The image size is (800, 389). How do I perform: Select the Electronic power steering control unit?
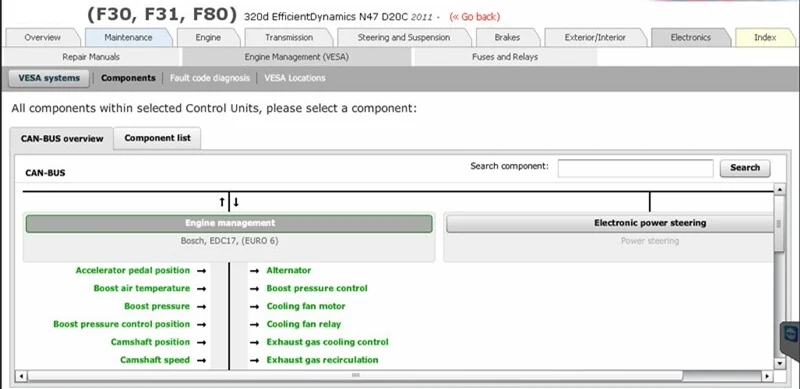pos(610,223)
